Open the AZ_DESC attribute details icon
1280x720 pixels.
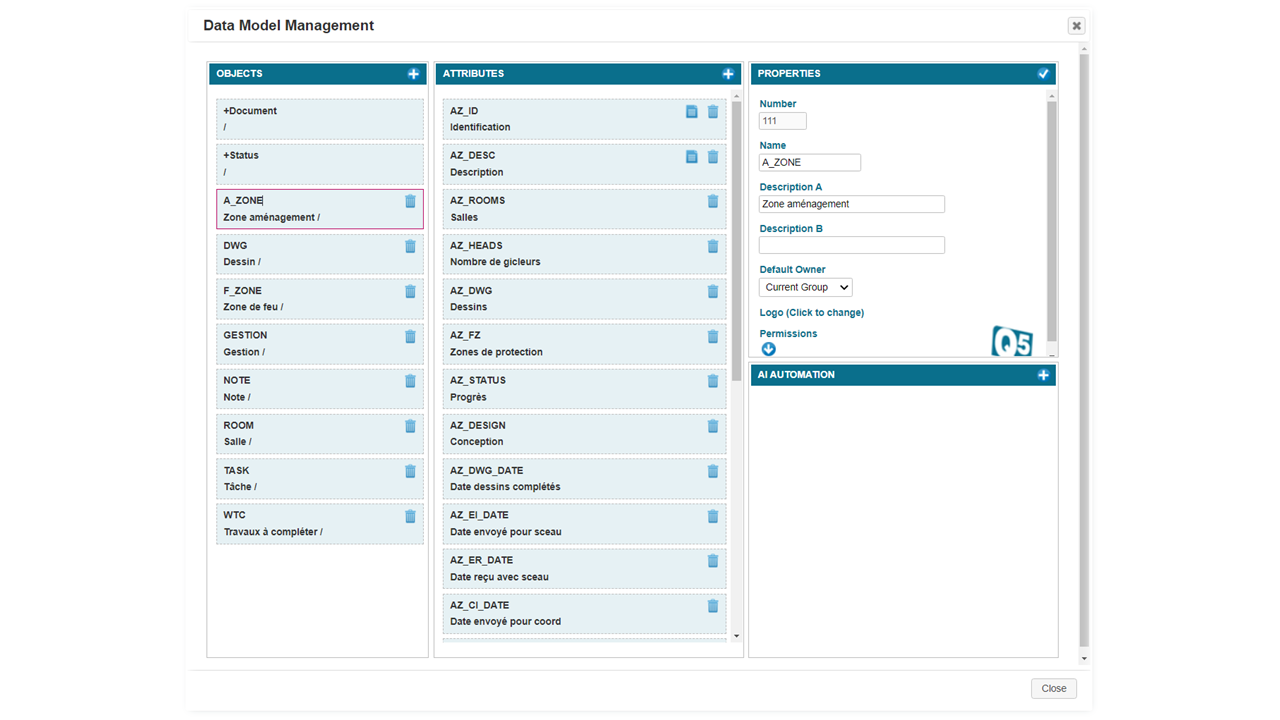tap(692, 157)
